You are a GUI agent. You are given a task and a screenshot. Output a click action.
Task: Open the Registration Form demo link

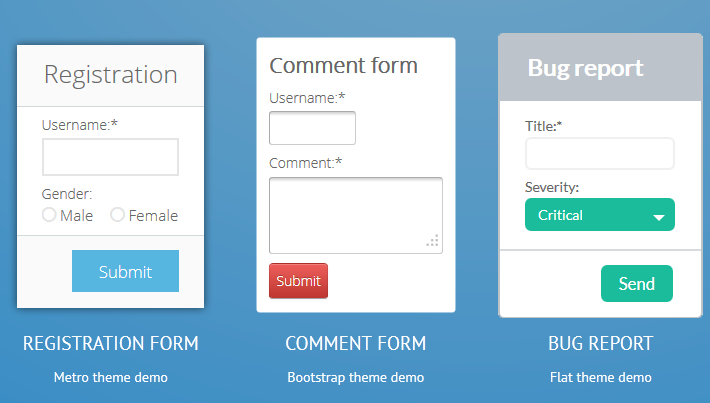click(110, 343)
